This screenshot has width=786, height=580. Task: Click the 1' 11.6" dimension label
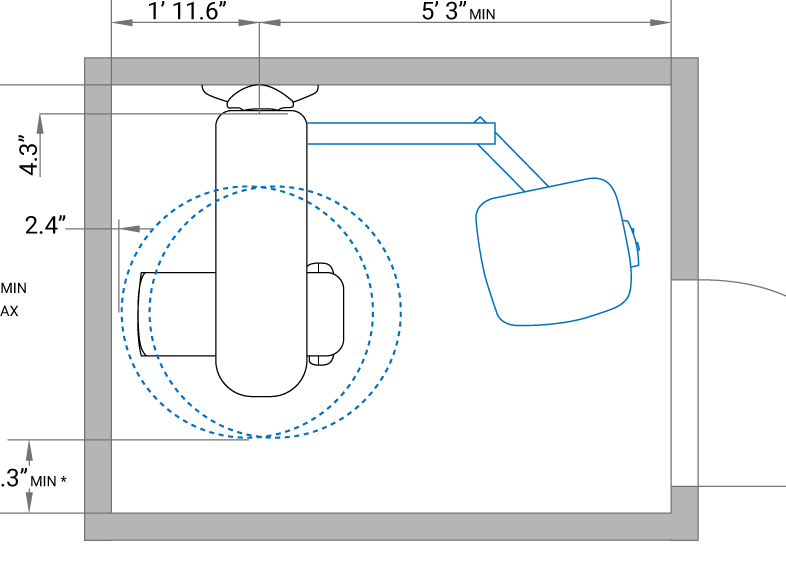(x=187, y=11)
